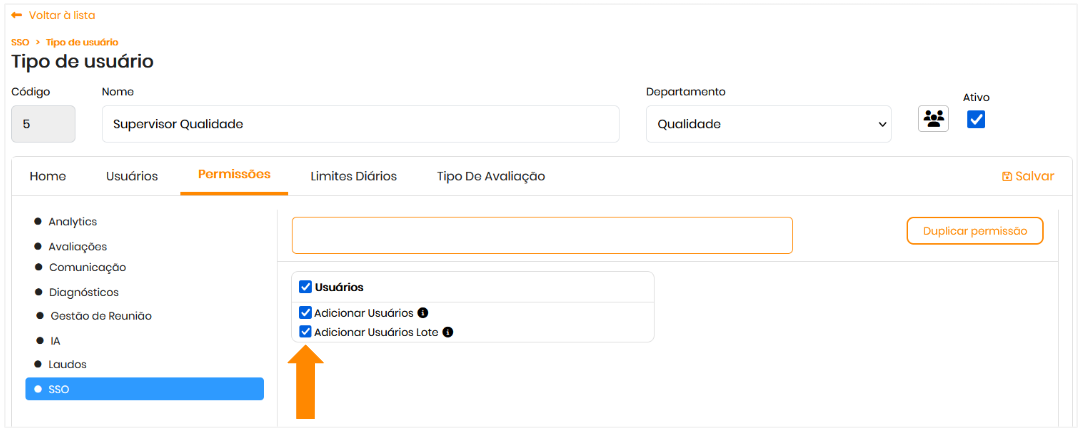Uncheck Adicionar Usuários Lote permission
This screenshot has width=1081, height=431.
[x=306, y=332]
